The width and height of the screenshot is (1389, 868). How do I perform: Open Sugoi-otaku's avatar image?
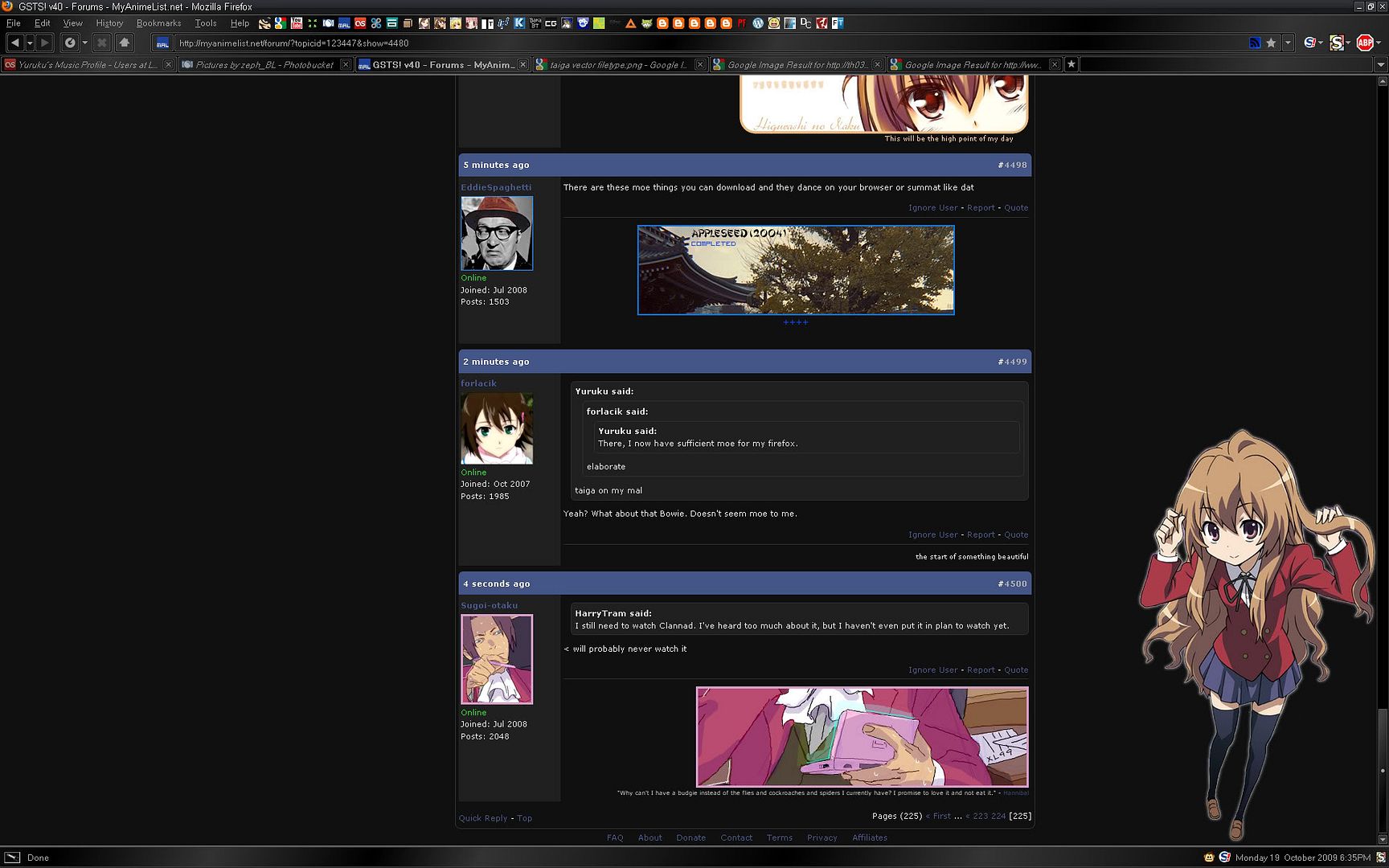(x=497, y=659)
